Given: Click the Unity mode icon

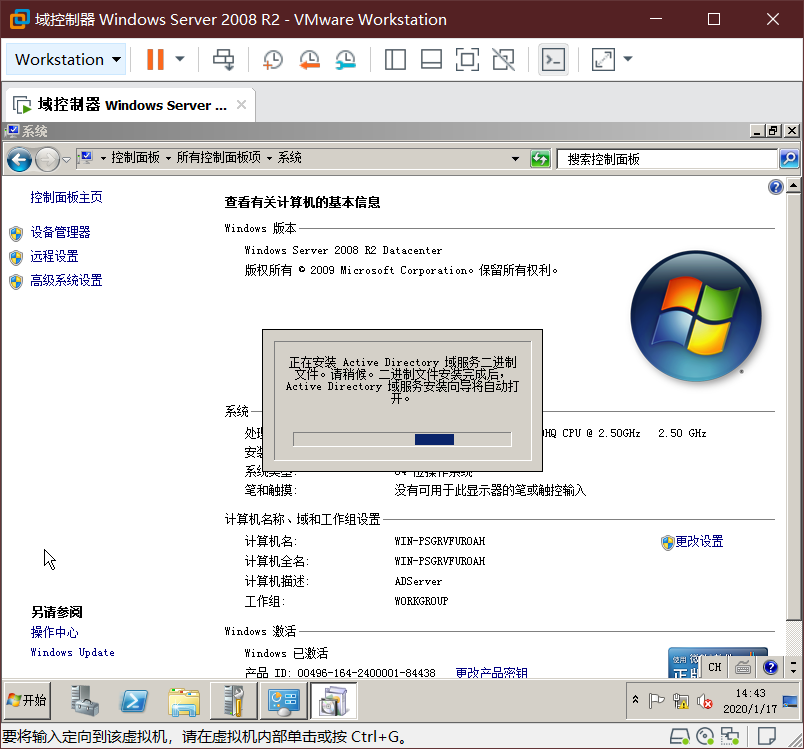Looking at the screenshot, I should point(504,59).
